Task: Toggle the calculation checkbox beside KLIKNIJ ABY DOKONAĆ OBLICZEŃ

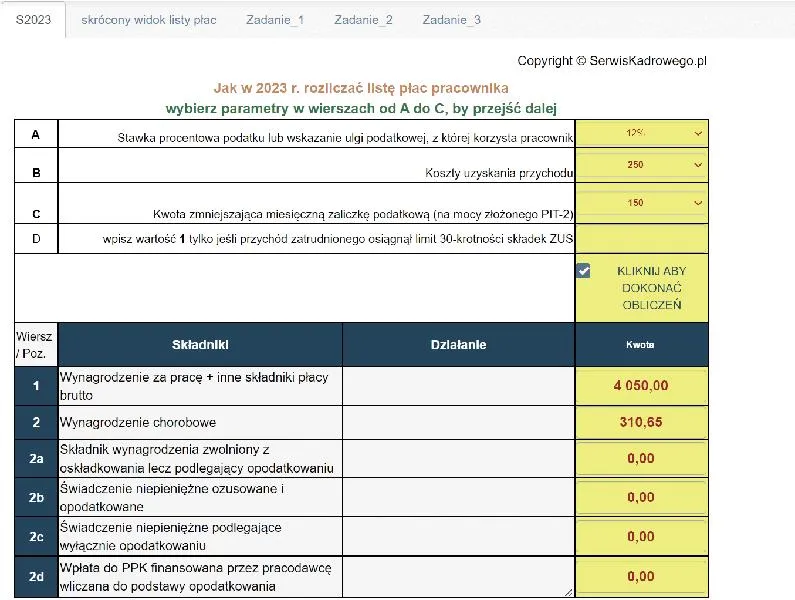Action: coord(584,271)
